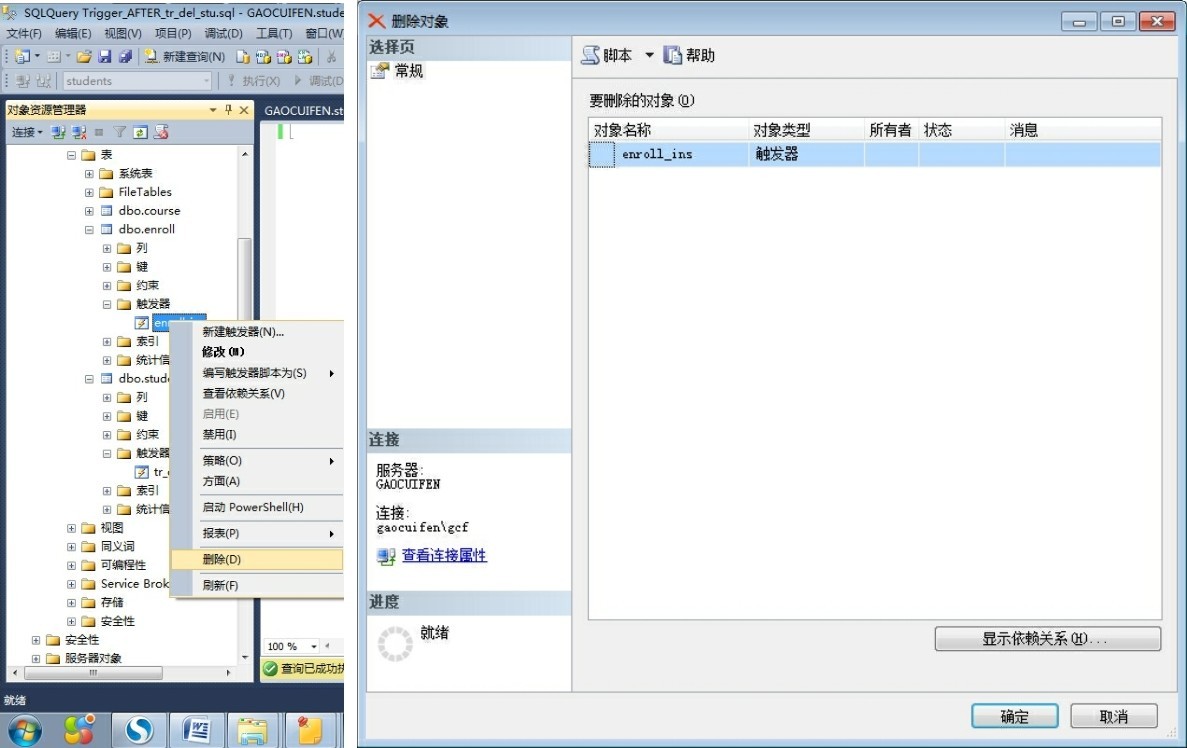Choose 删除(D) in the context menu
Screen dimensions: 1187x748
(x=257, y=559)
